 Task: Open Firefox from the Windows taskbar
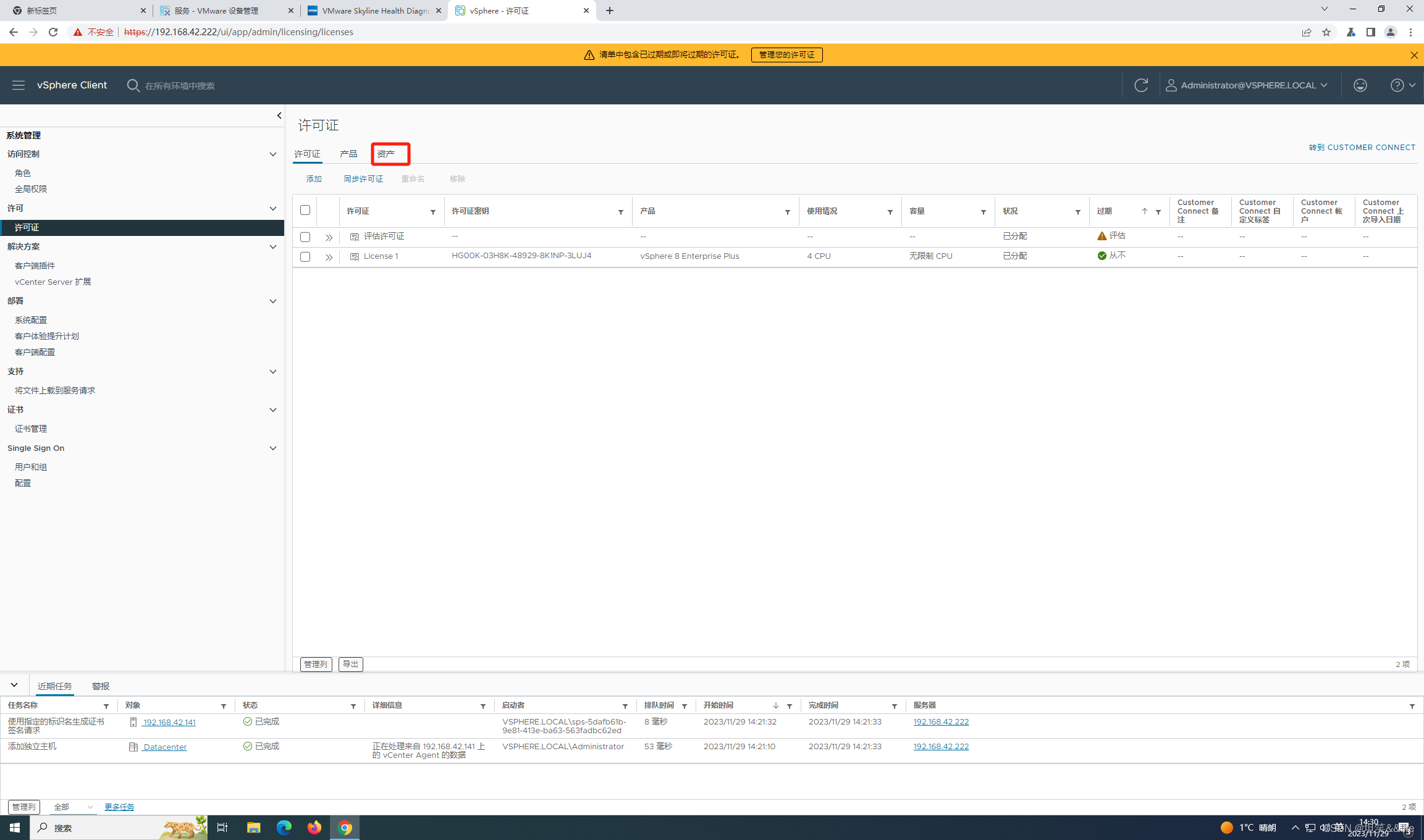314,828
